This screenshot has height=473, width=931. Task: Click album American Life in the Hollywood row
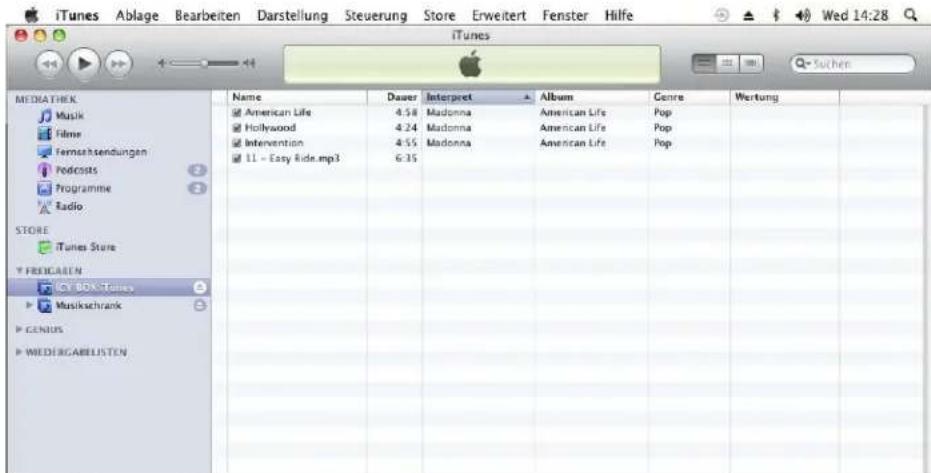tap(573, 128)
